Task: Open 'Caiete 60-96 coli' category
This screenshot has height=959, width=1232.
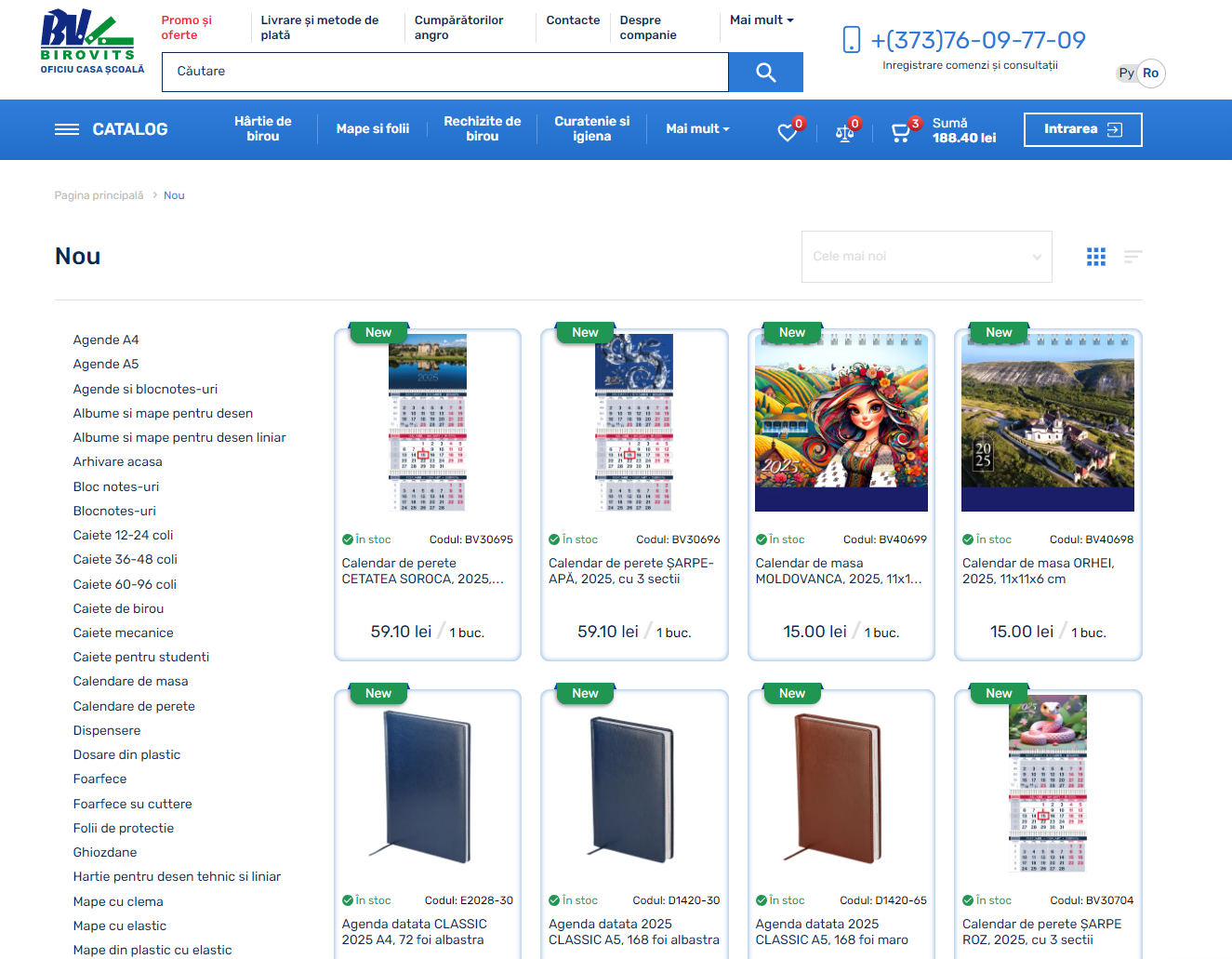Action: tap(125, 584)
